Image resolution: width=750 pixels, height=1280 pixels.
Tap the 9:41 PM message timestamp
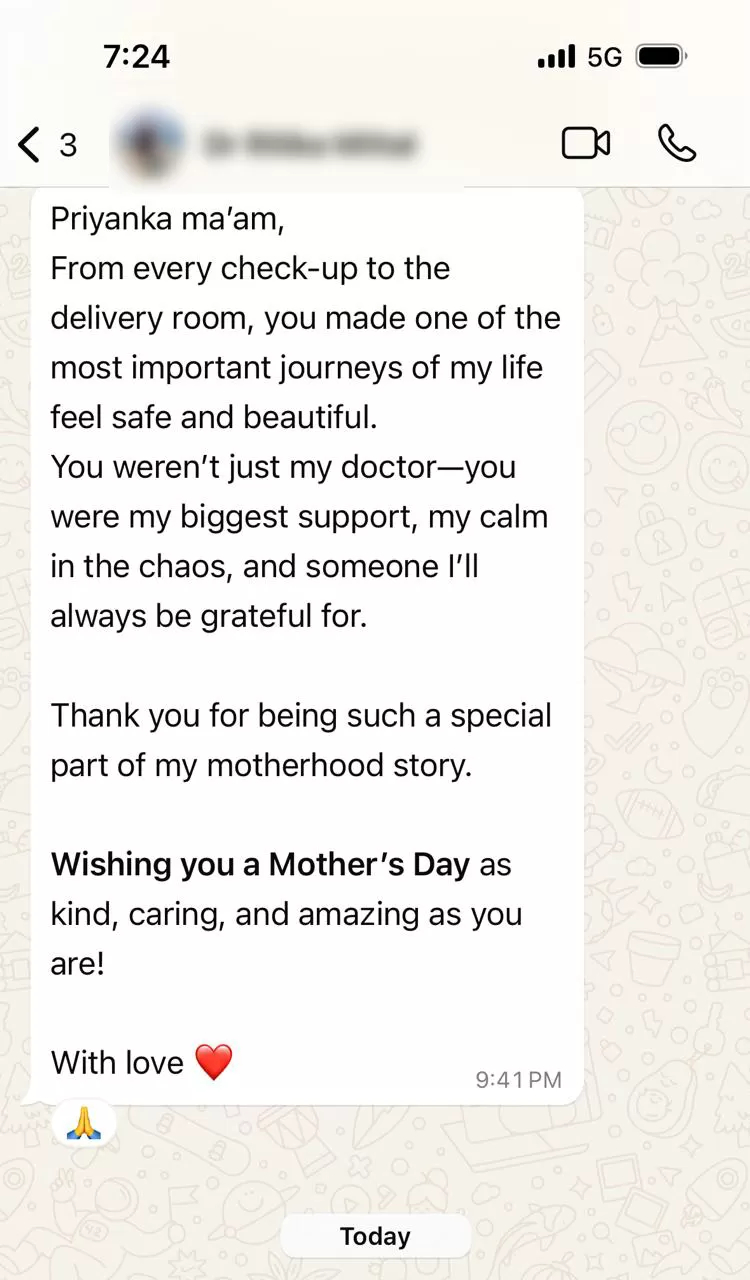518,1080
